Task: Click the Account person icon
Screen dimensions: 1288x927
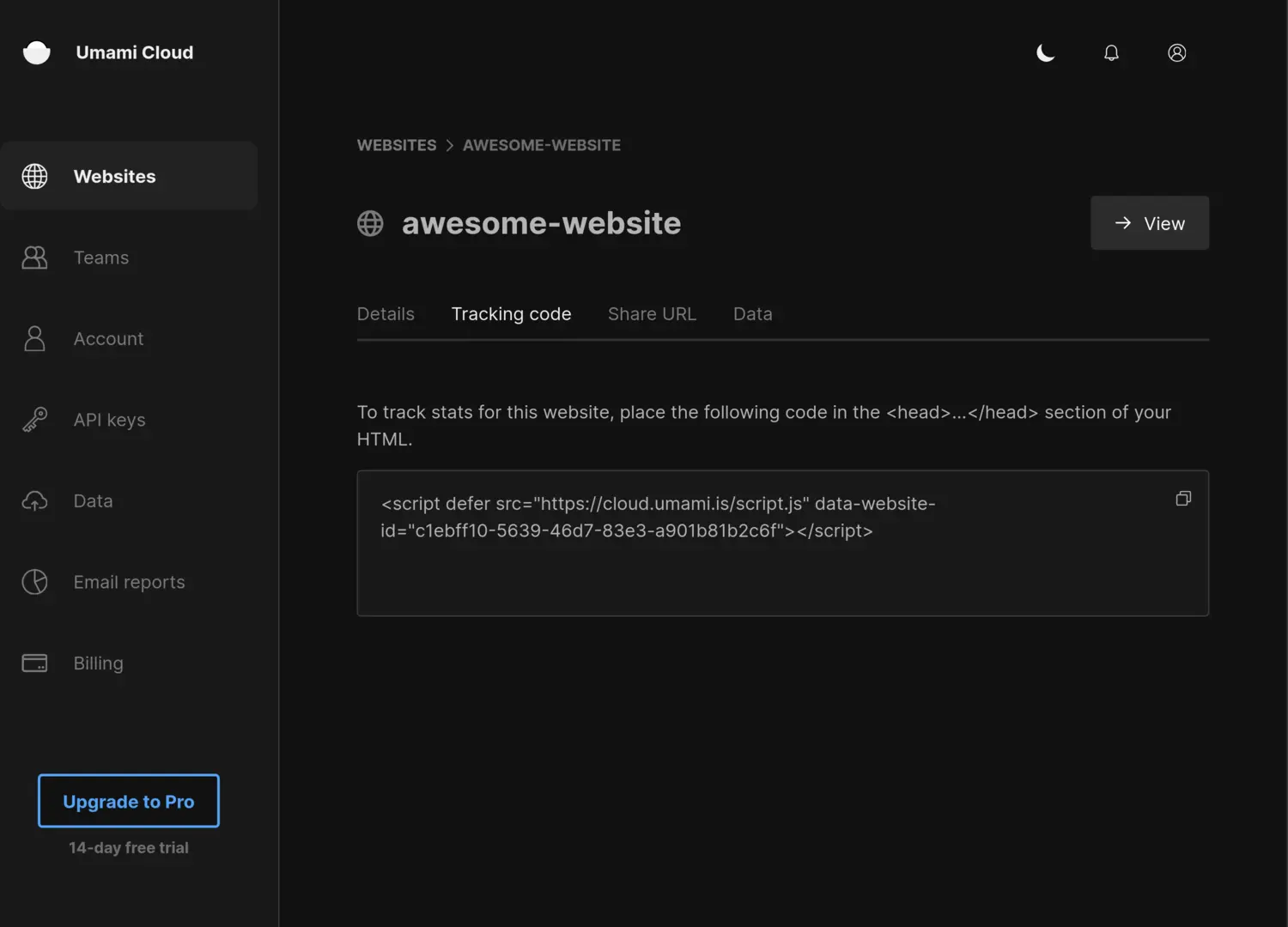Action: point(34,338)
